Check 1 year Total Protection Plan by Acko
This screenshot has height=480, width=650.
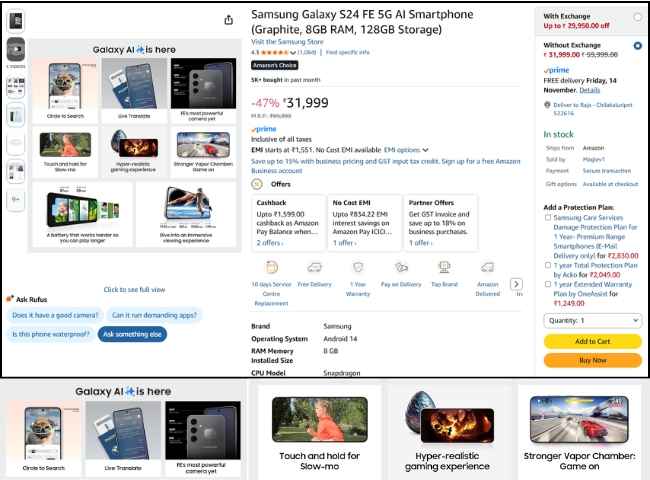coord(548,265)
